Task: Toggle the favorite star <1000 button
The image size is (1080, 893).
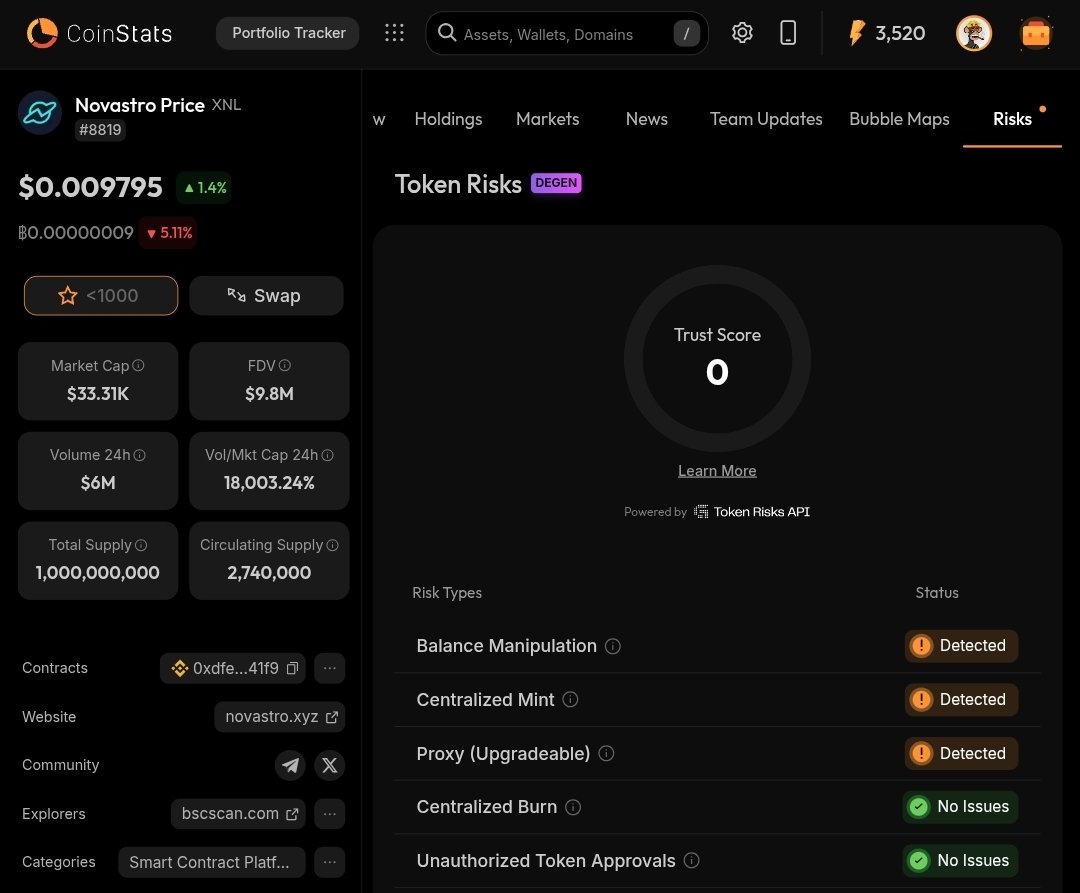Action: click(x=101, y=295)
